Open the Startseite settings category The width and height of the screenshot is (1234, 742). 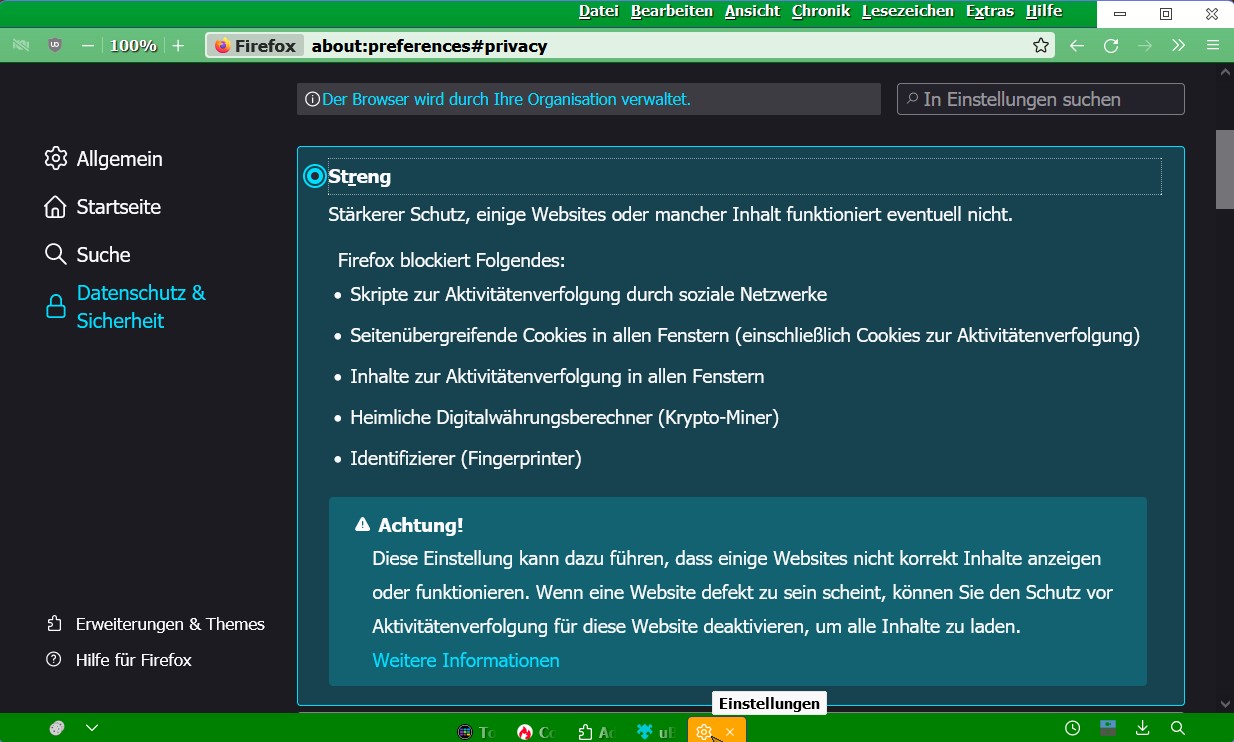pos(102,207)
